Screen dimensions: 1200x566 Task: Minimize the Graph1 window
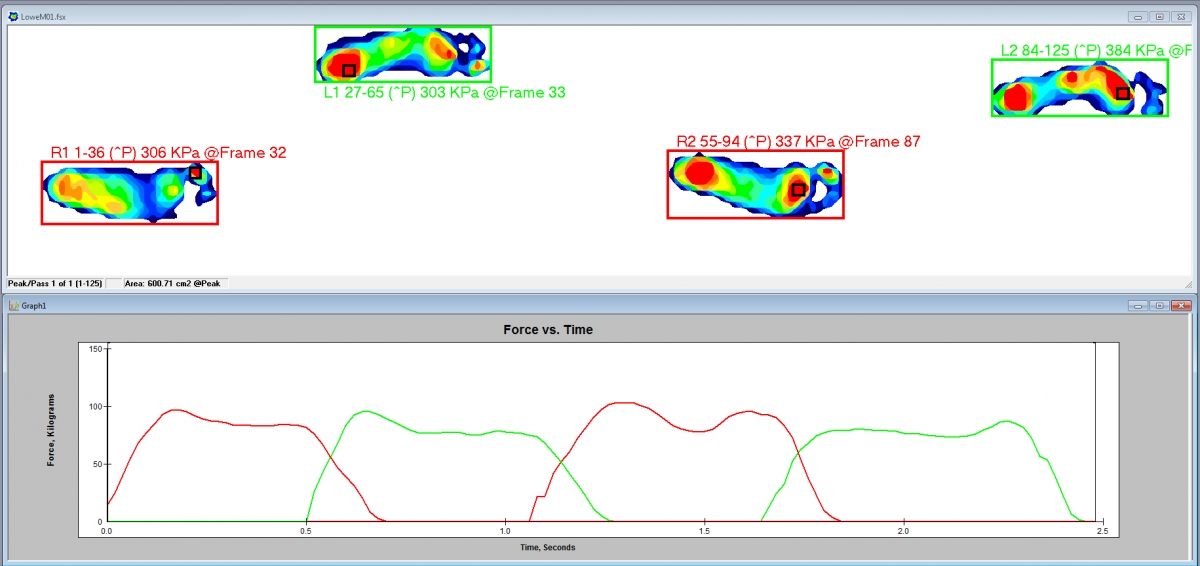1140,305
